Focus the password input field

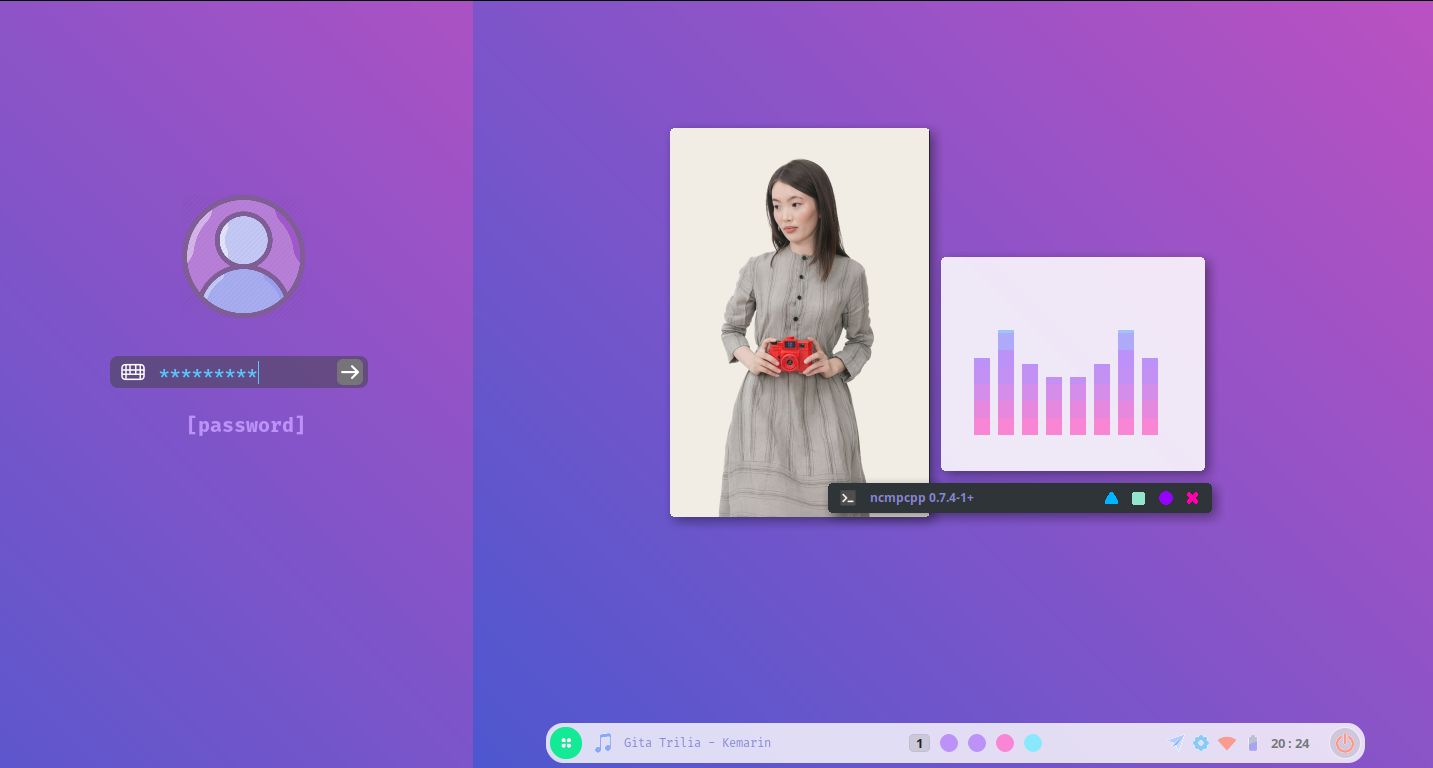pos(240,373)
